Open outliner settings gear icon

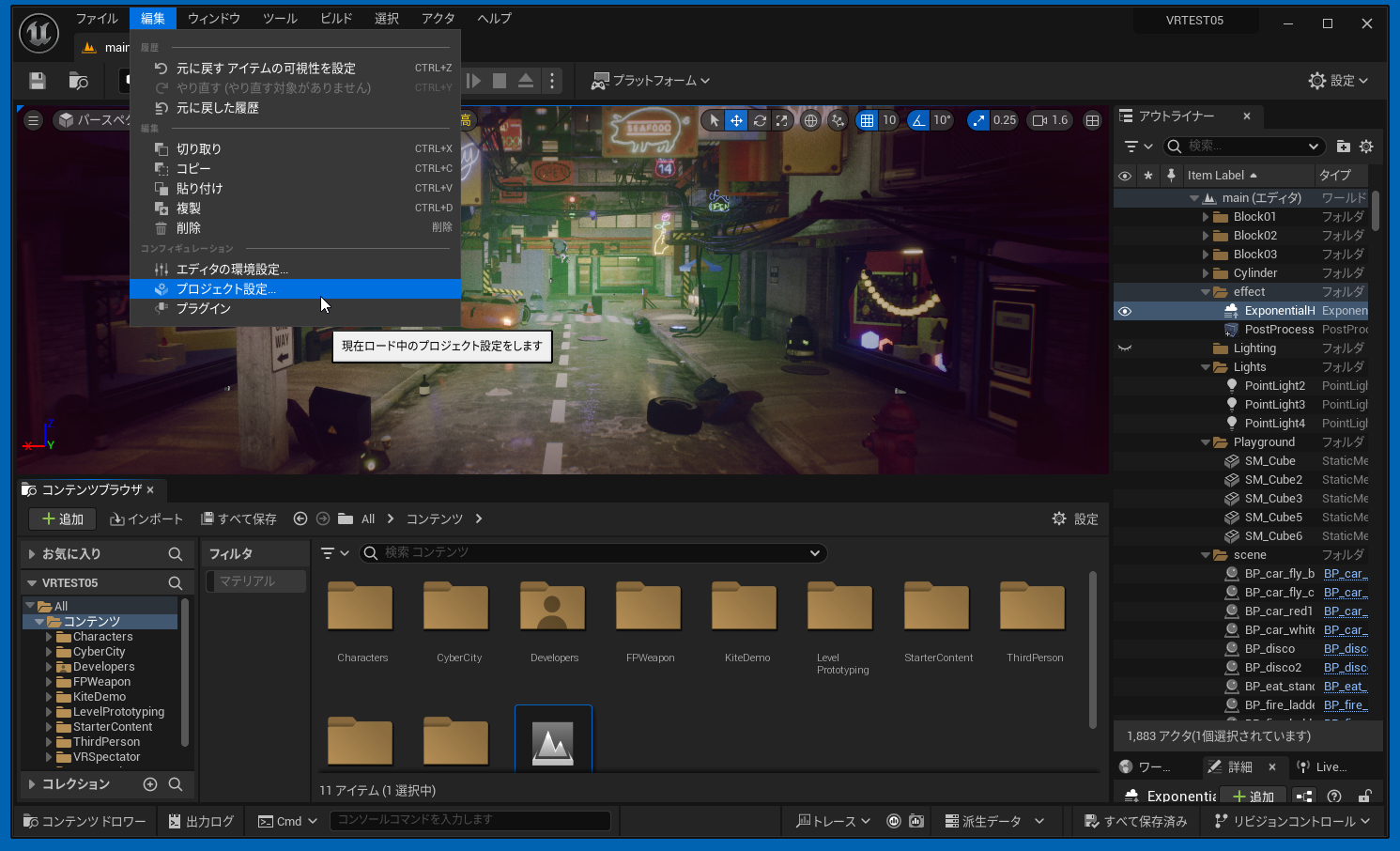(x=1366, y=147)
